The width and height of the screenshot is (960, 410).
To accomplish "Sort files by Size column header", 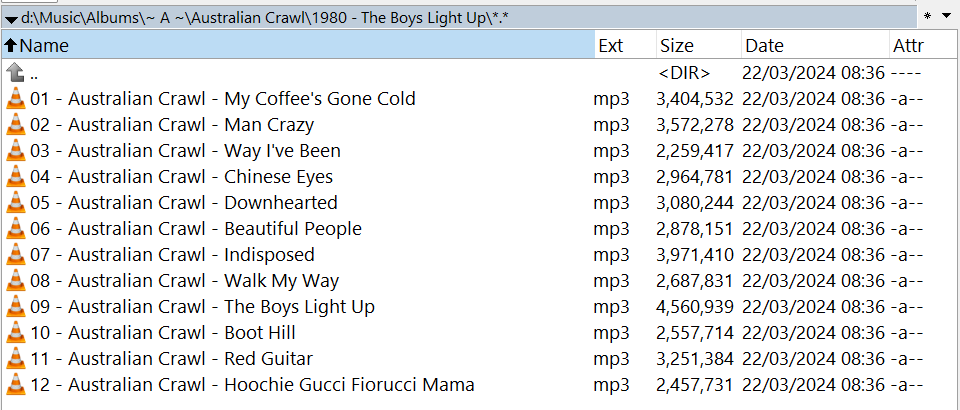I will click(699, 46).
